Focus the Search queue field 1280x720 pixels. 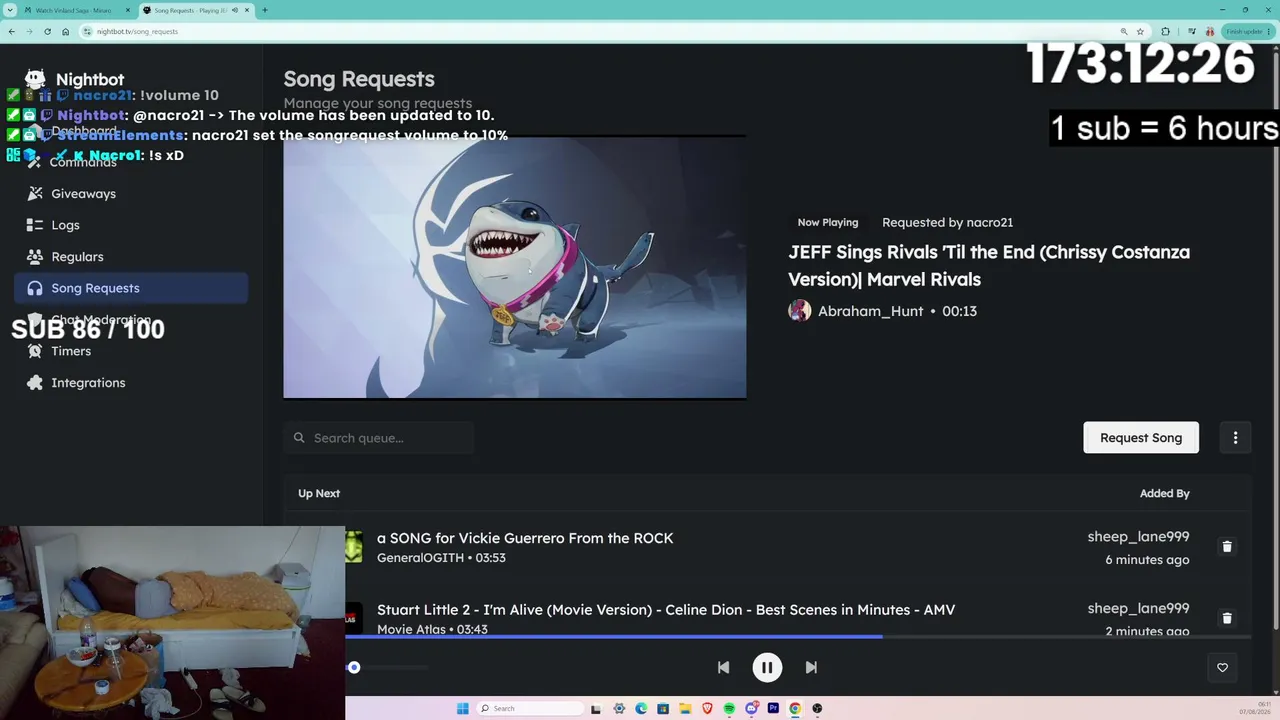click(x=379, y=438)
